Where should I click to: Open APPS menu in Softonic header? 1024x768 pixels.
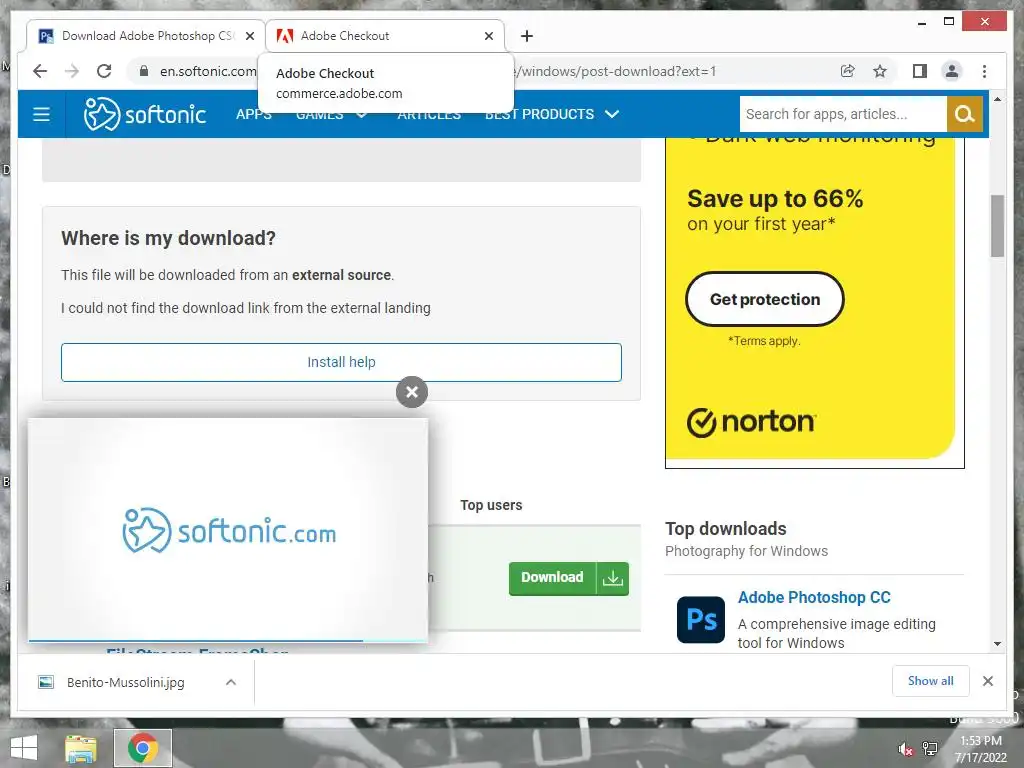point(253,114)
